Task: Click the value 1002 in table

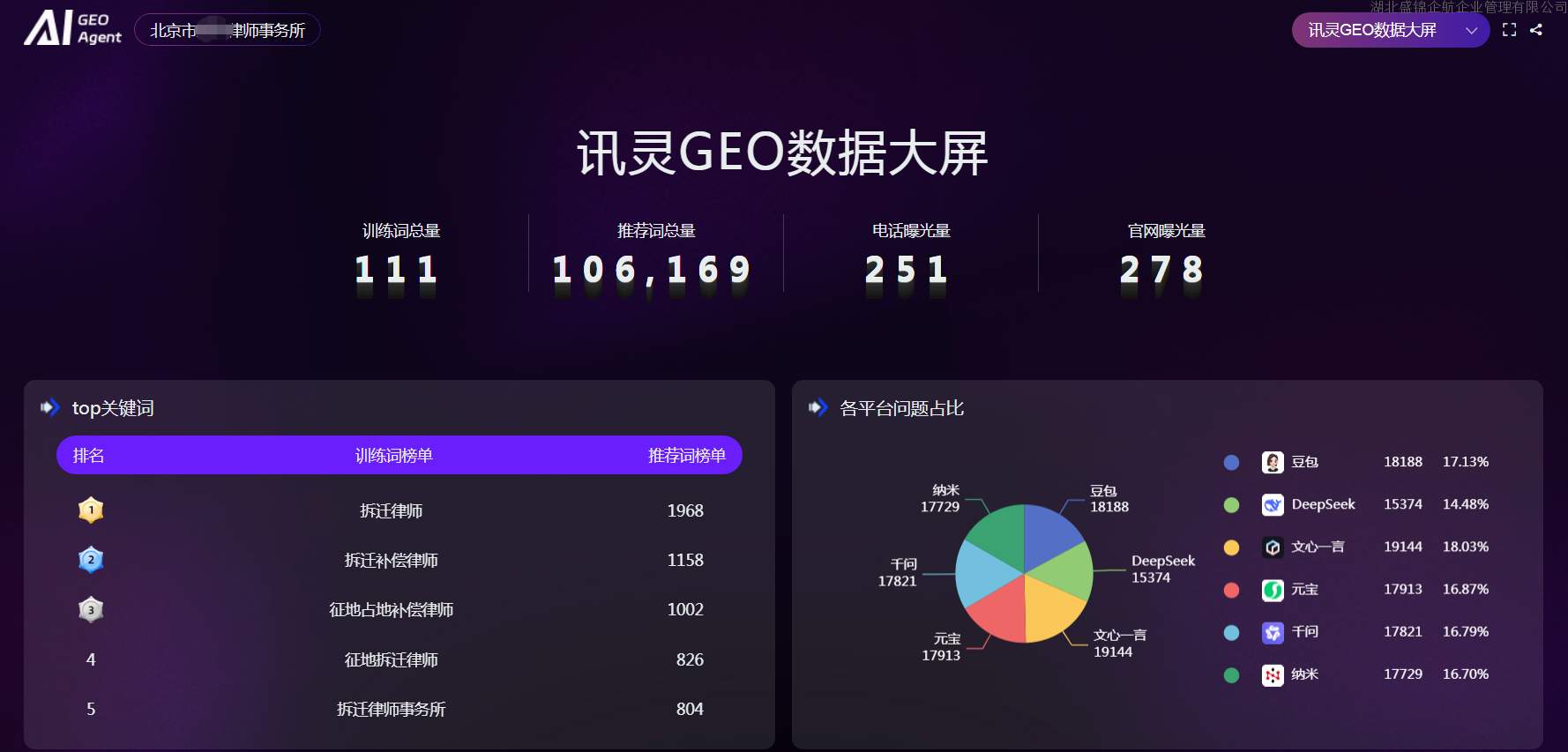Action: 685,609
